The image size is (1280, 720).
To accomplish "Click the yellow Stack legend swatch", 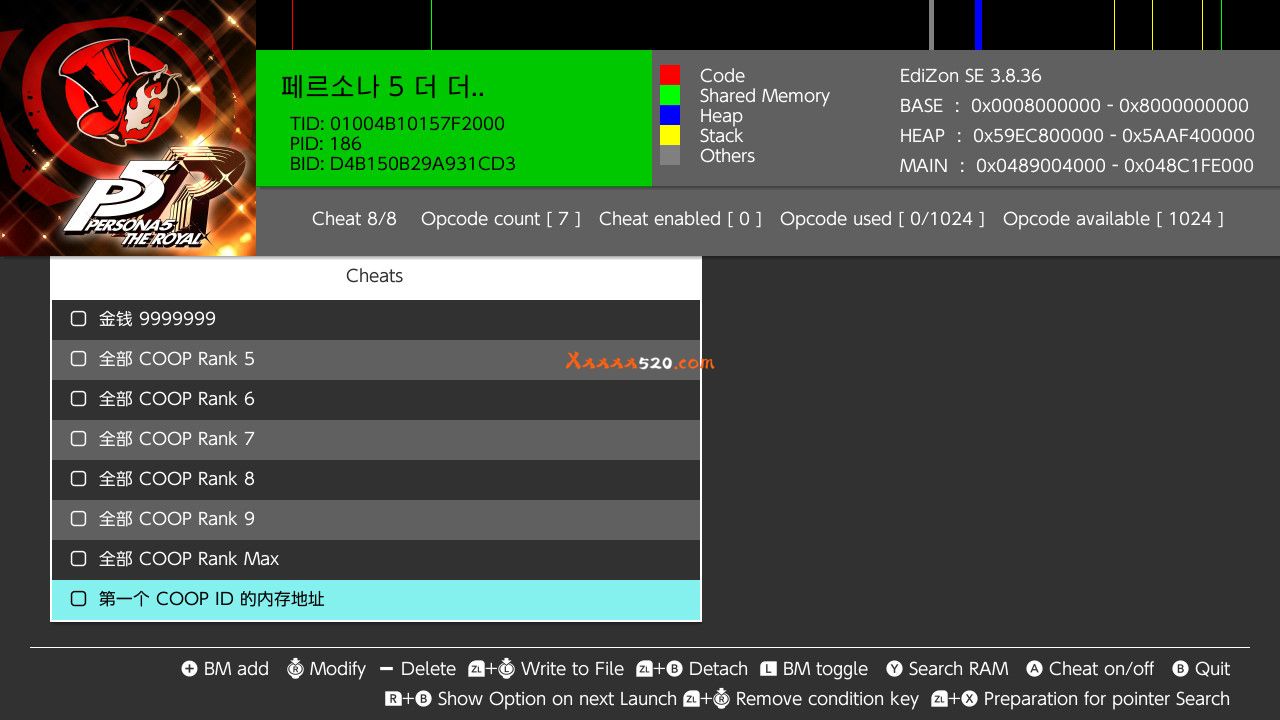I will coord(670,135).
